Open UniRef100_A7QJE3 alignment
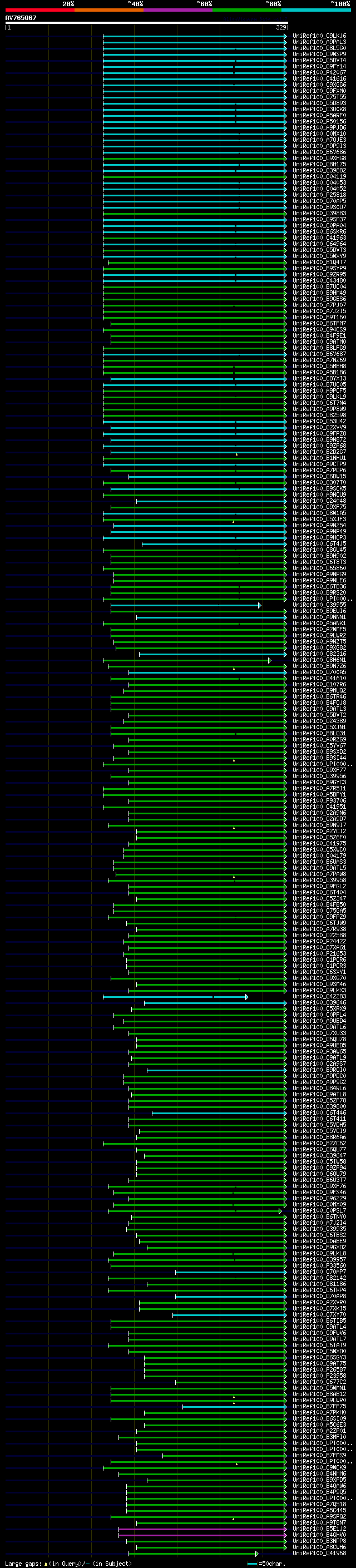This screenshot has height=1568, width=356. 319,140
